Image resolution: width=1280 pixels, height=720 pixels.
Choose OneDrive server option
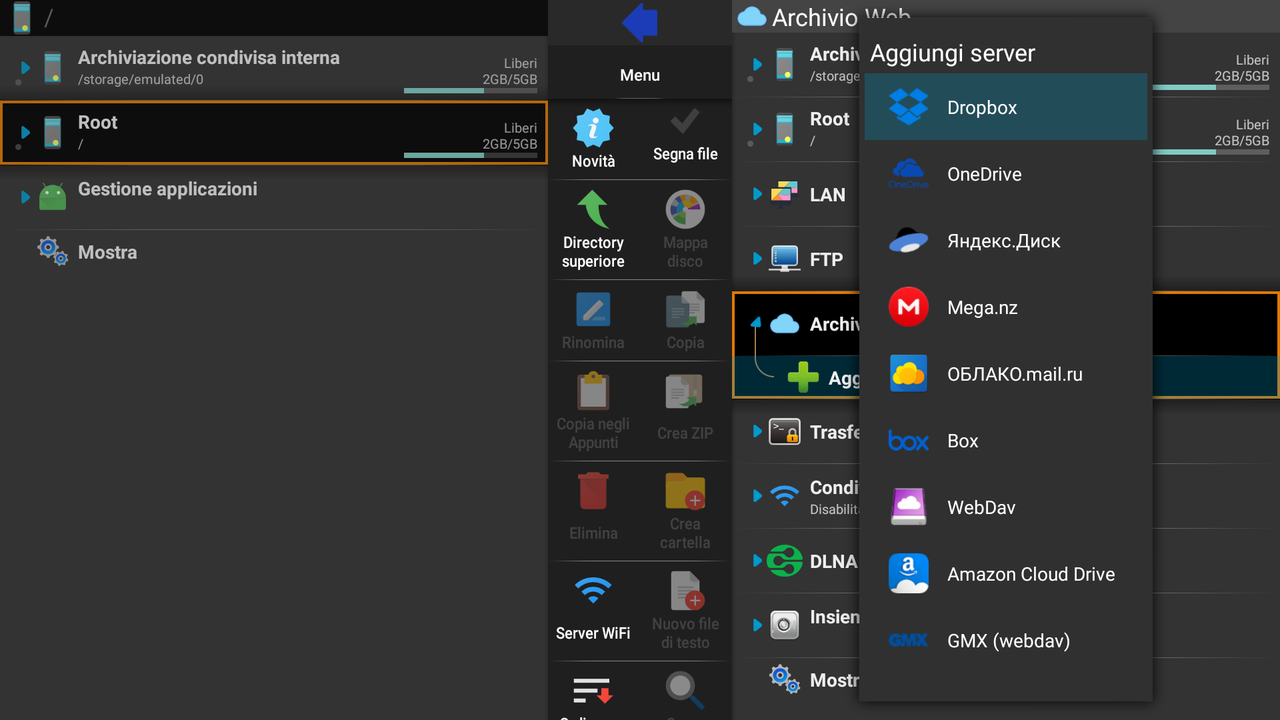pyautogui.click(x=1005, y=174)
